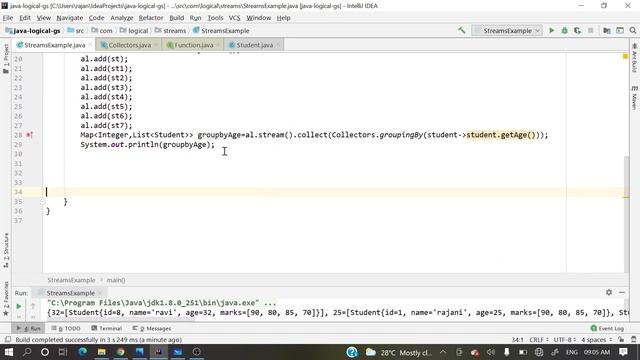Open Run panel settings gear
Viewport: 640px width, 360px height.
(609, 292)
